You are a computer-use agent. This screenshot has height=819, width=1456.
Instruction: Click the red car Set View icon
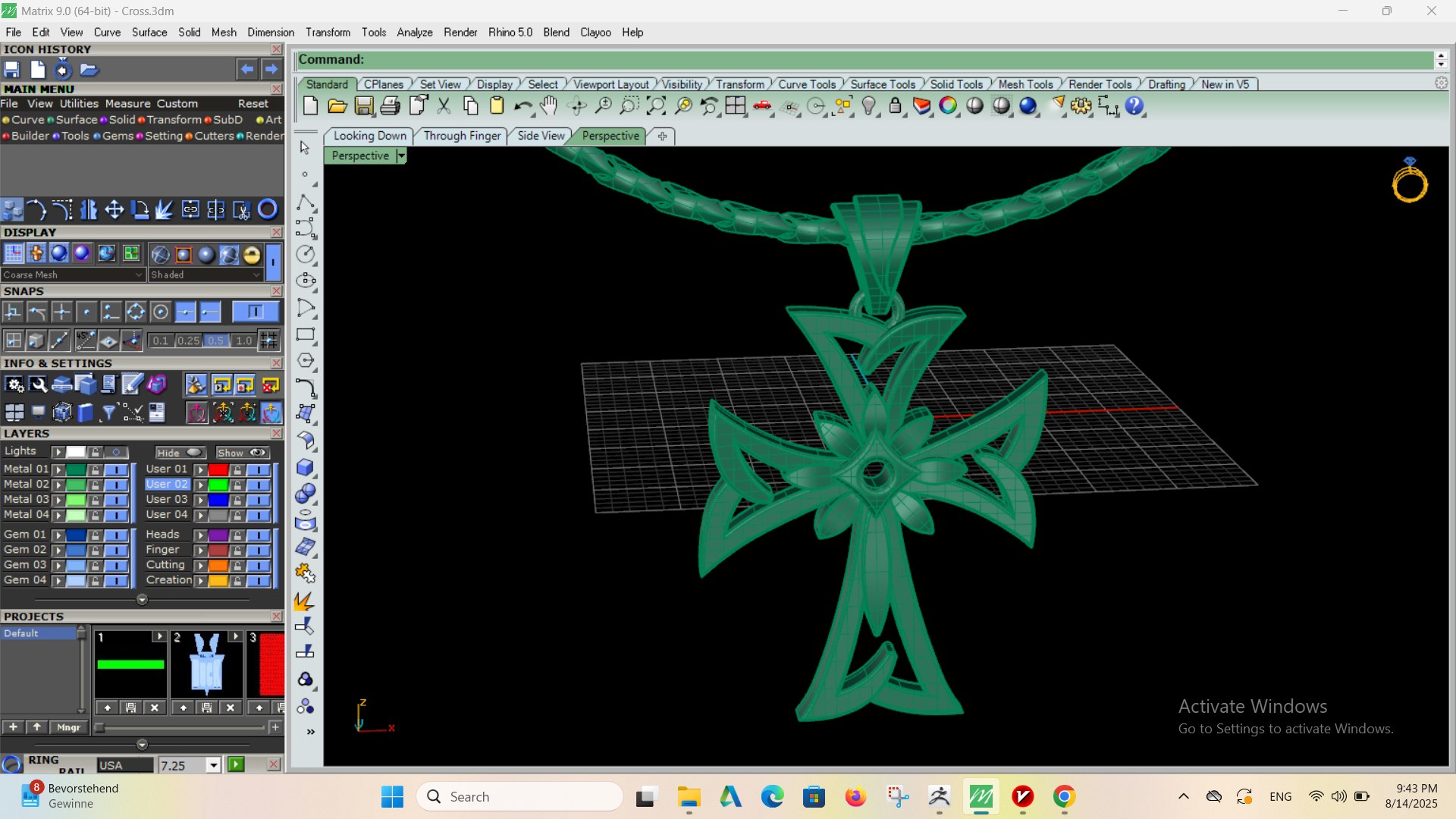click(762, 106)
